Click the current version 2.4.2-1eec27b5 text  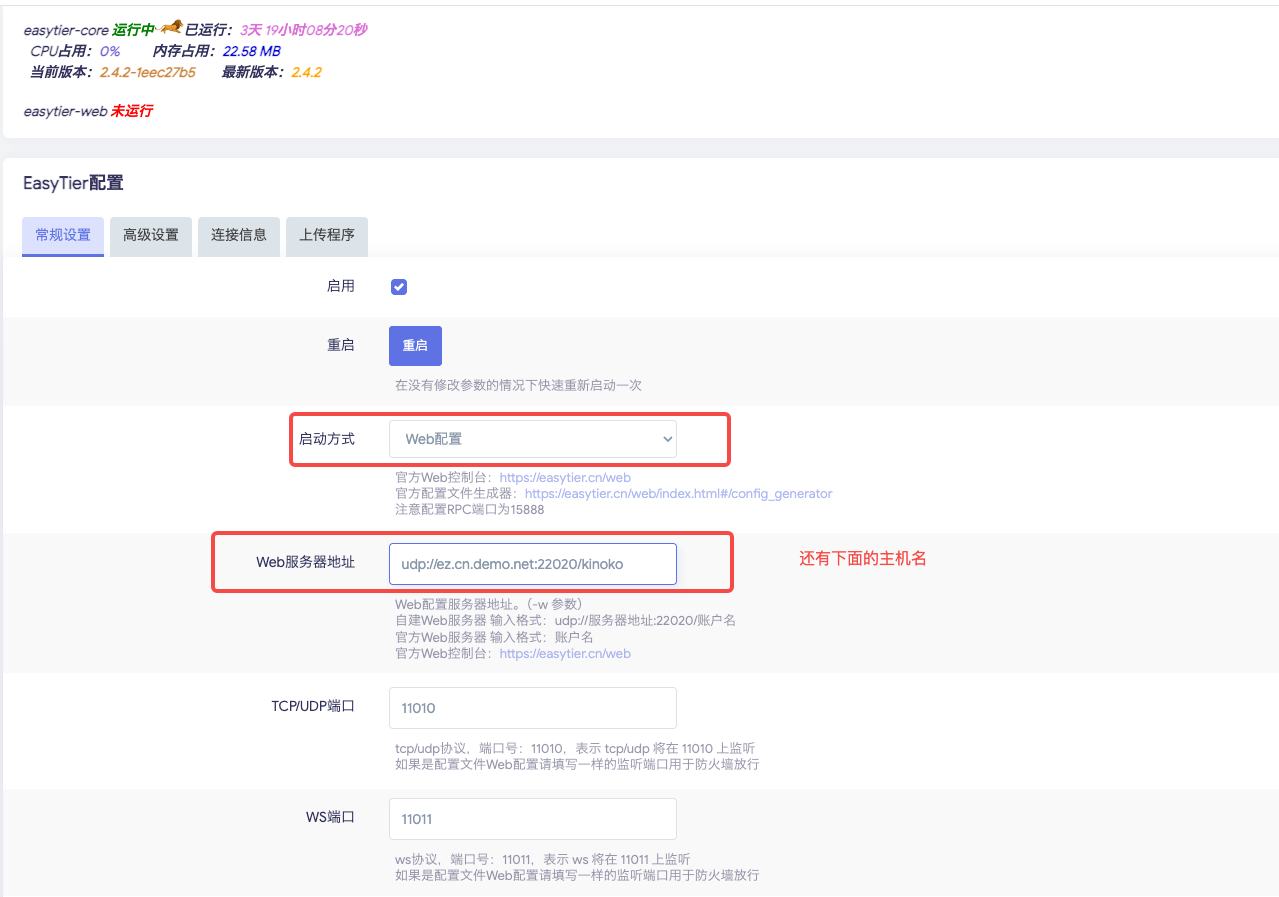[x=148, y=72]
